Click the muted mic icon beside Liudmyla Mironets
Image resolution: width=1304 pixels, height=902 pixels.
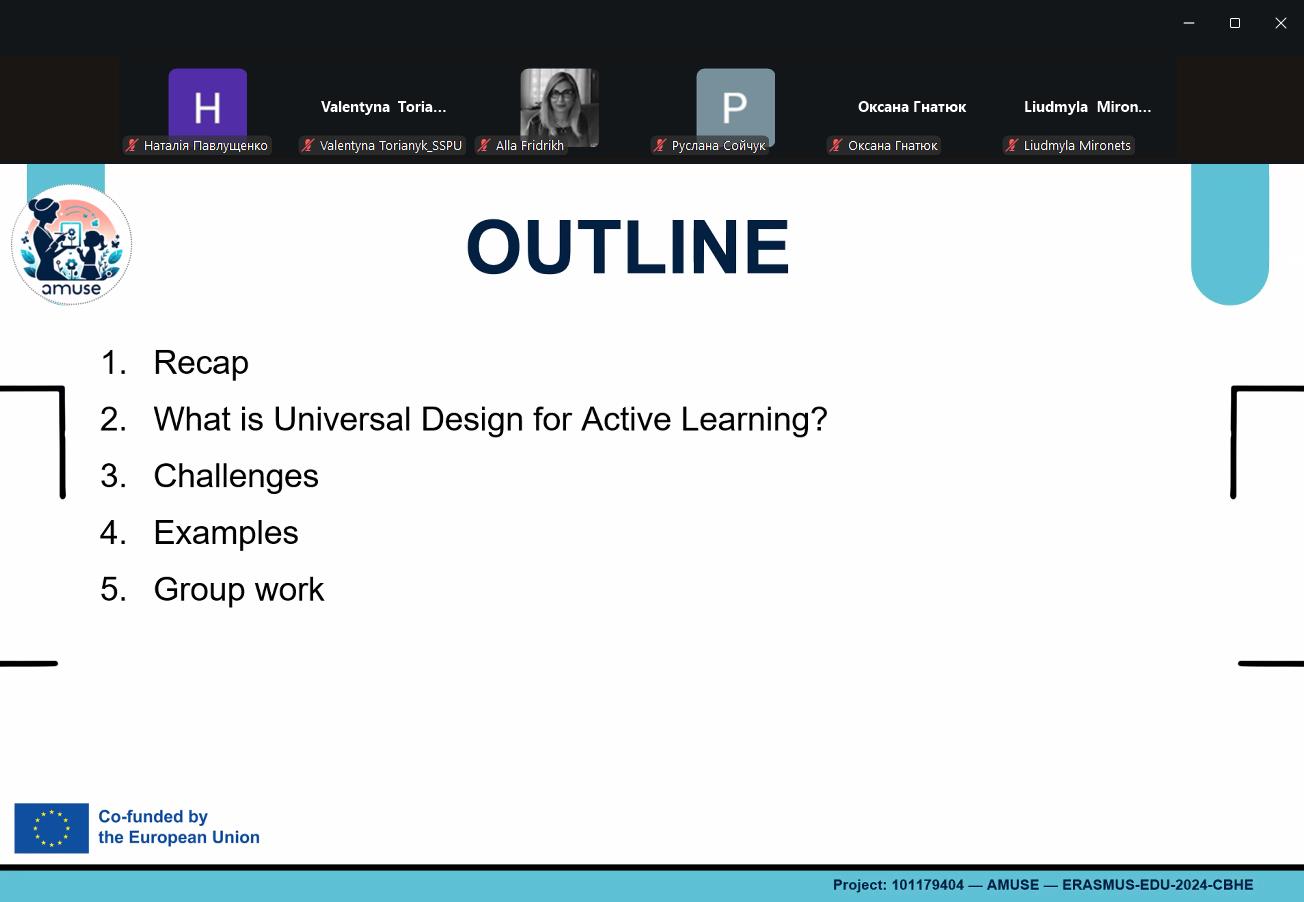pyautogui.click(x=1012, y=146)
